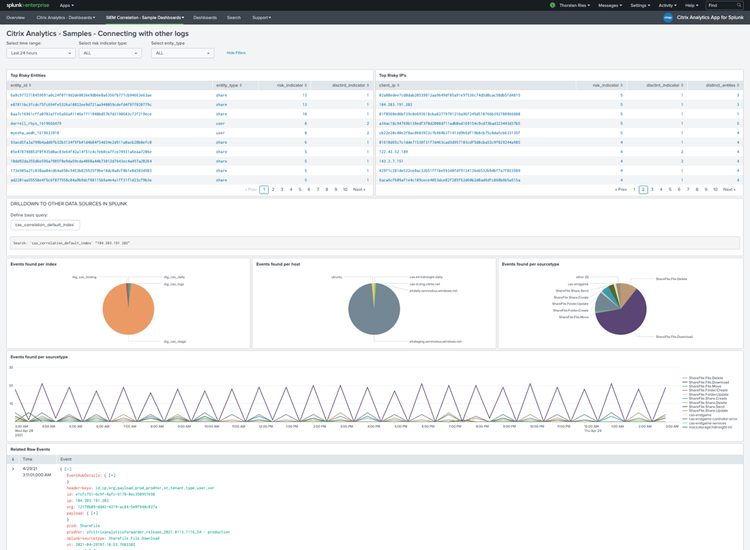Screen dimensions: 750x550
Task: Click ShareFile.File.Download entry in line chart legend
Action: (x=708, y=382)
